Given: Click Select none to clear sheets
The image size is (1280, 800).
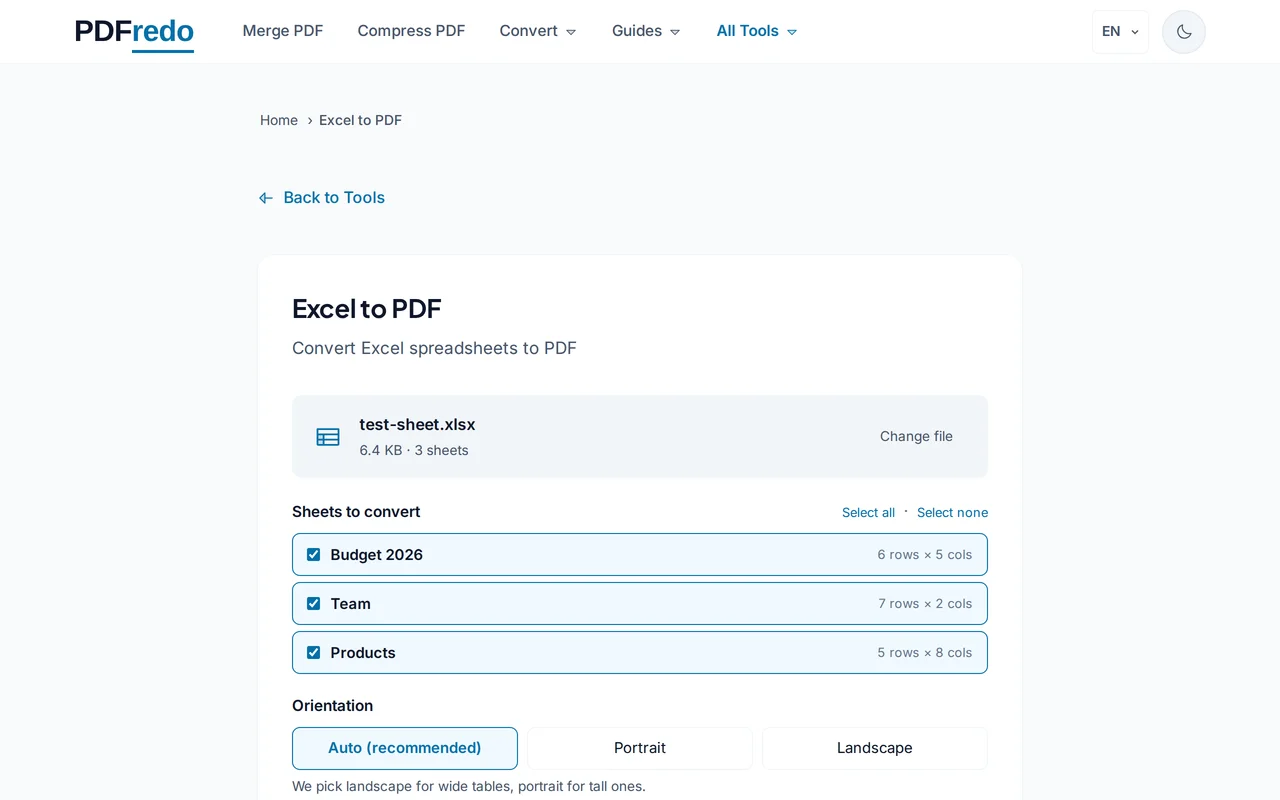Looking at the screenshot, I should coord(952,512).
